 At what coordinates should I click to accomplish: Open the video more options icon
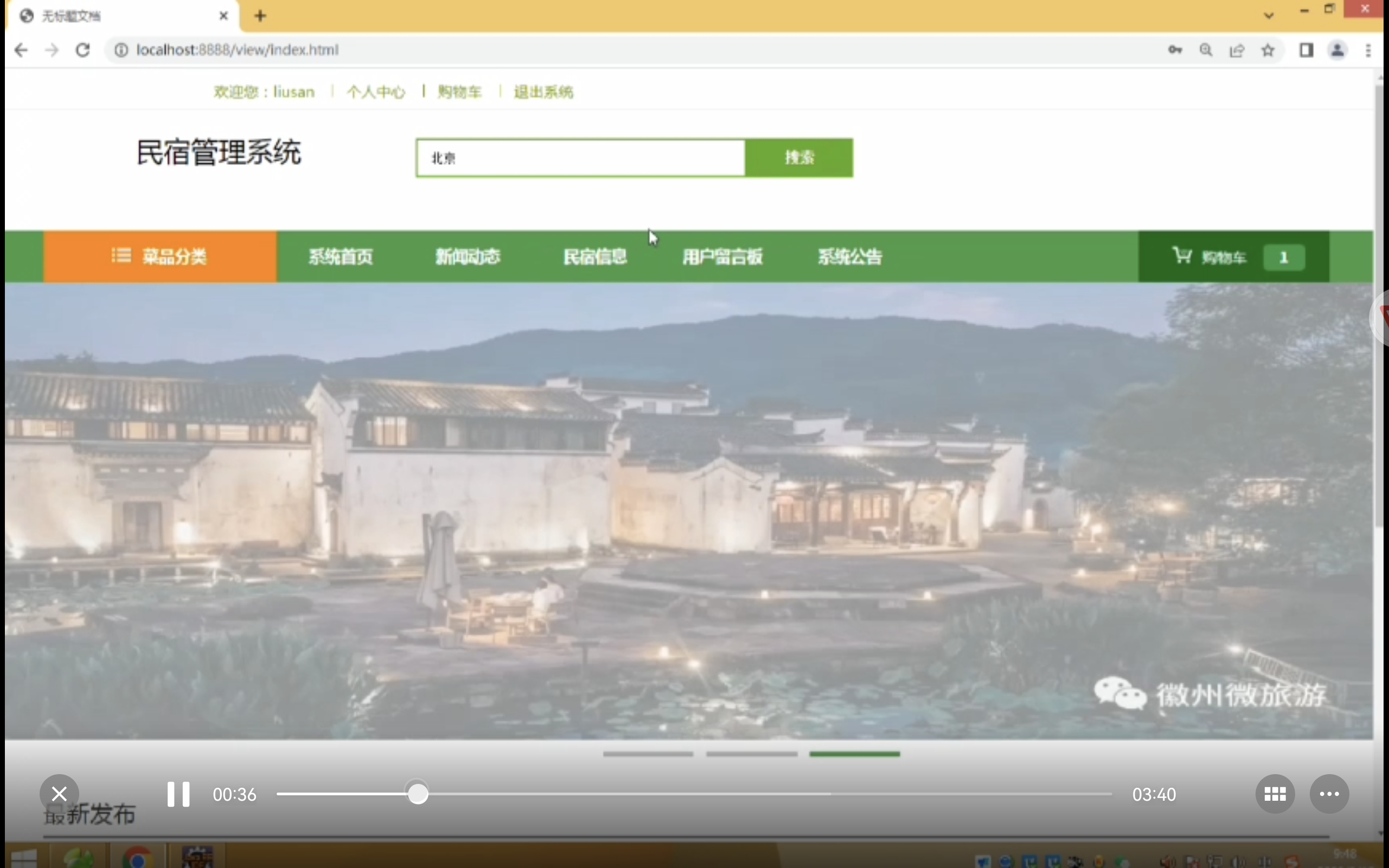1329,794
